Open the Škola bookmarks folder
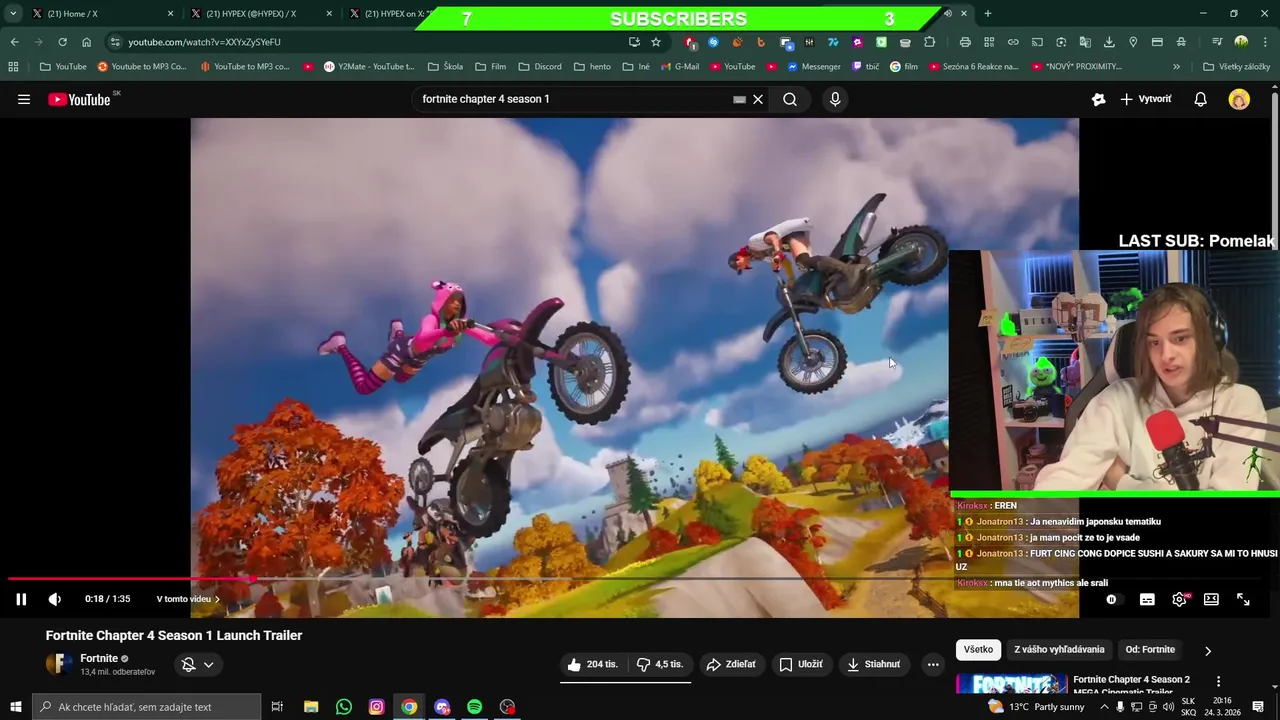The height and width of the screenshot is (720, 1280). click(x=445, y=67)
